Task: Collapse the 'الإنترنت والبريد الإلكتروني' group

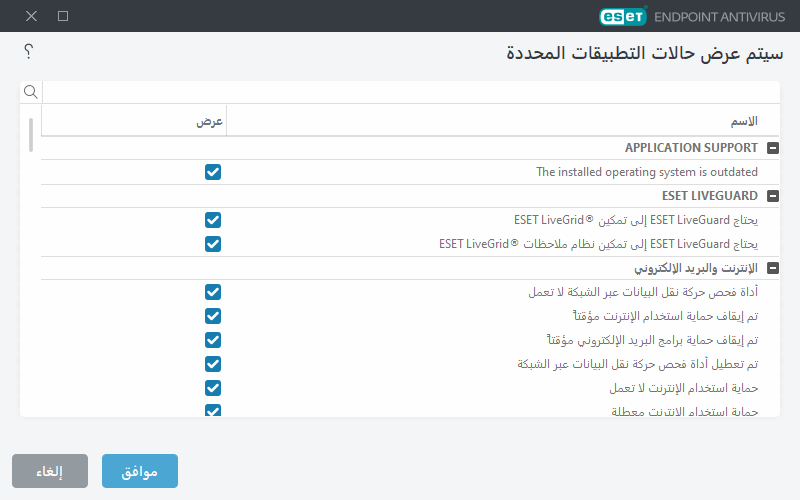Action: pyautogui.click(x=773, y=268)
